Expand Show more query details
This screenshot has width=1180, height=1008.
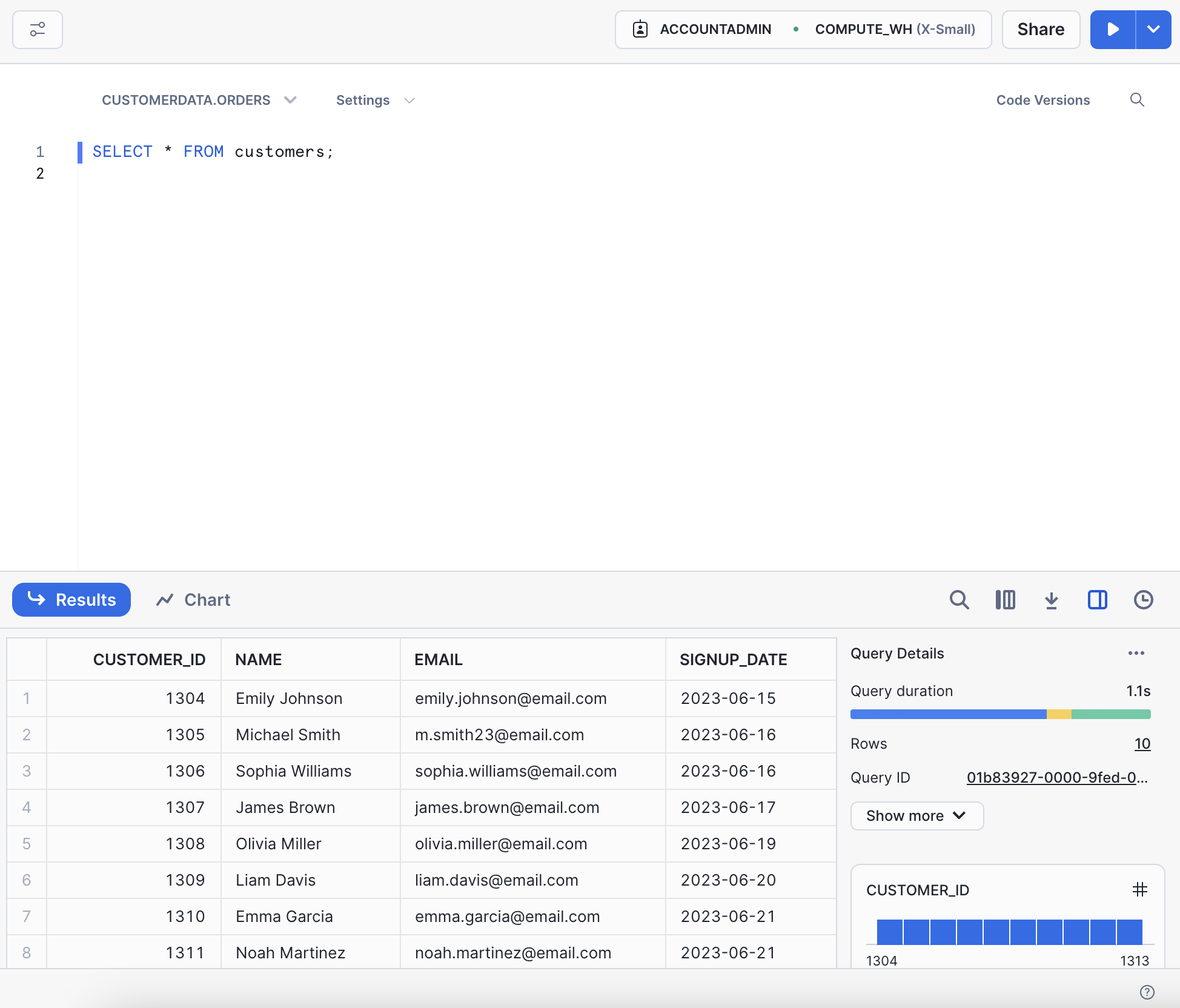[x=916, y=815]
